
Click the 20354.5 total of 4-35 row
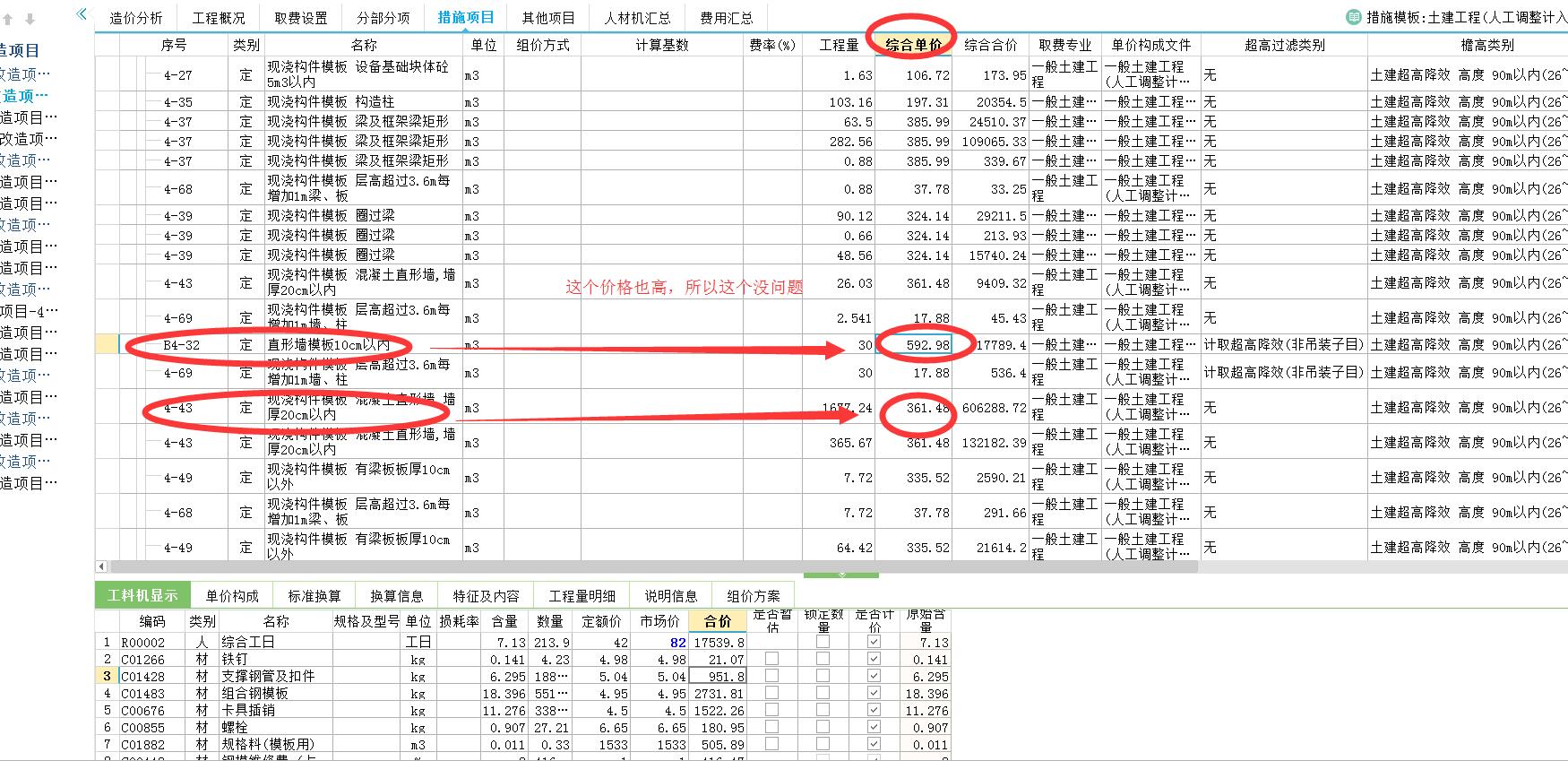(x=990, y=102)
